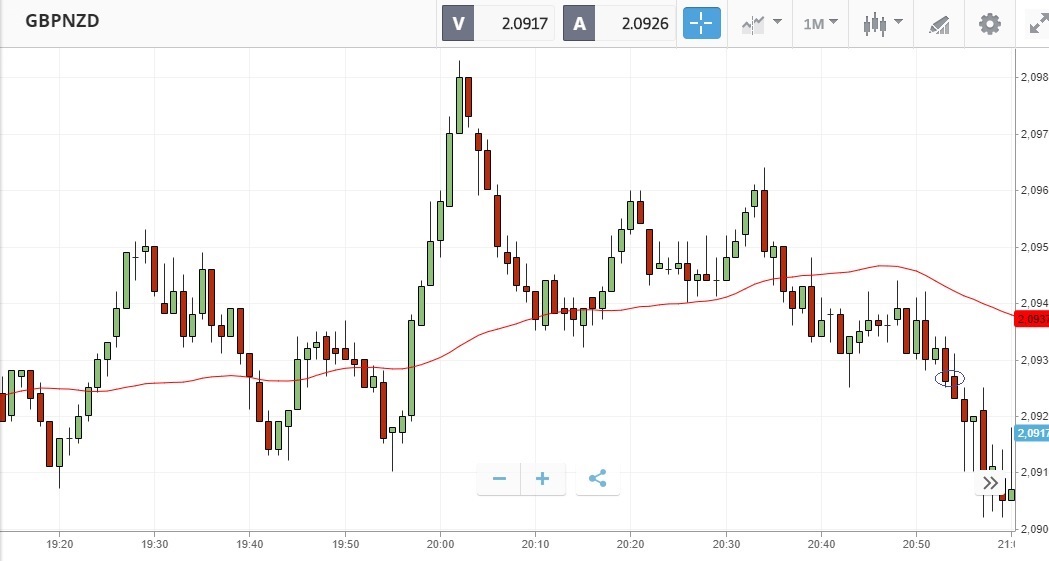Click the 20:00 time axis label

440,544
